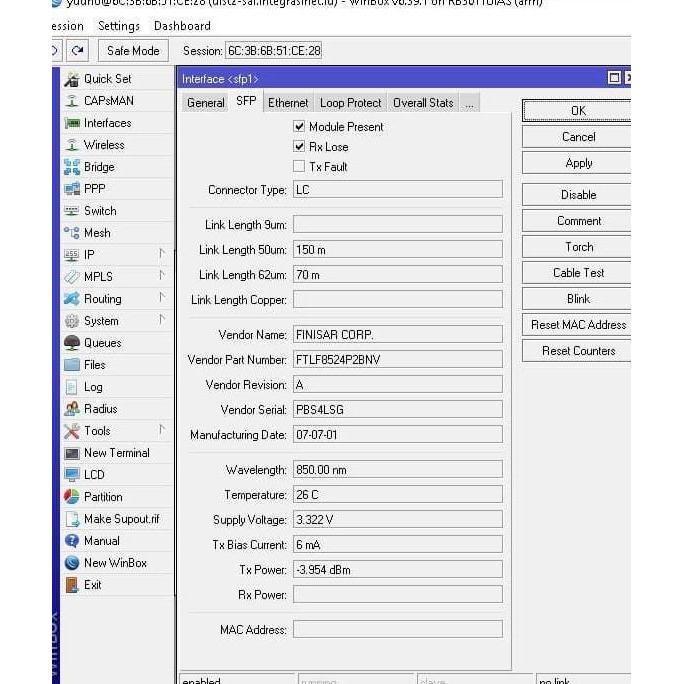Open the Overall Stats tab
The image size is (684, 684).
[423, 103]
